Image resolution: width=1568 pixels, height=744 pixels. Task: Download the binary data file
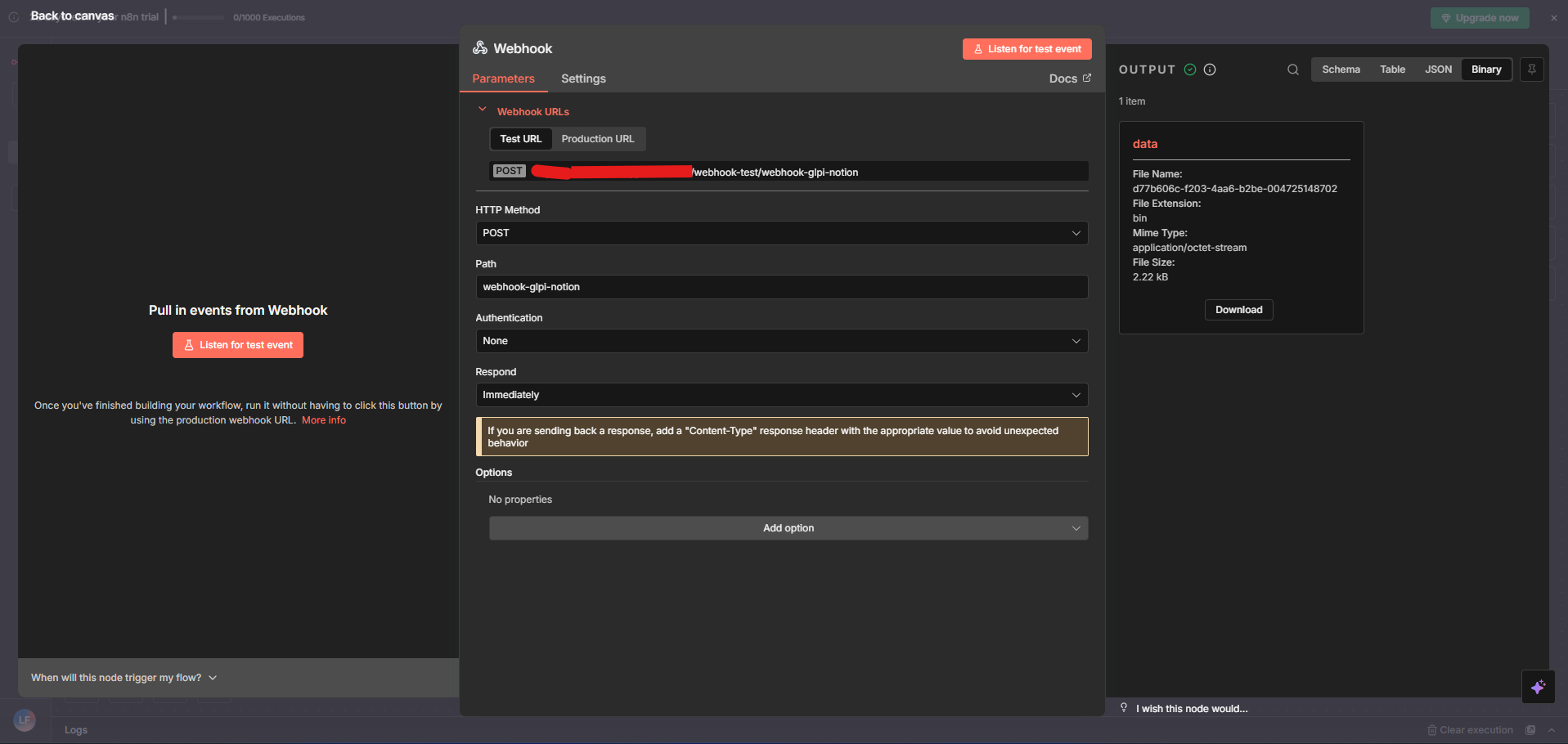click(1238, 310)
